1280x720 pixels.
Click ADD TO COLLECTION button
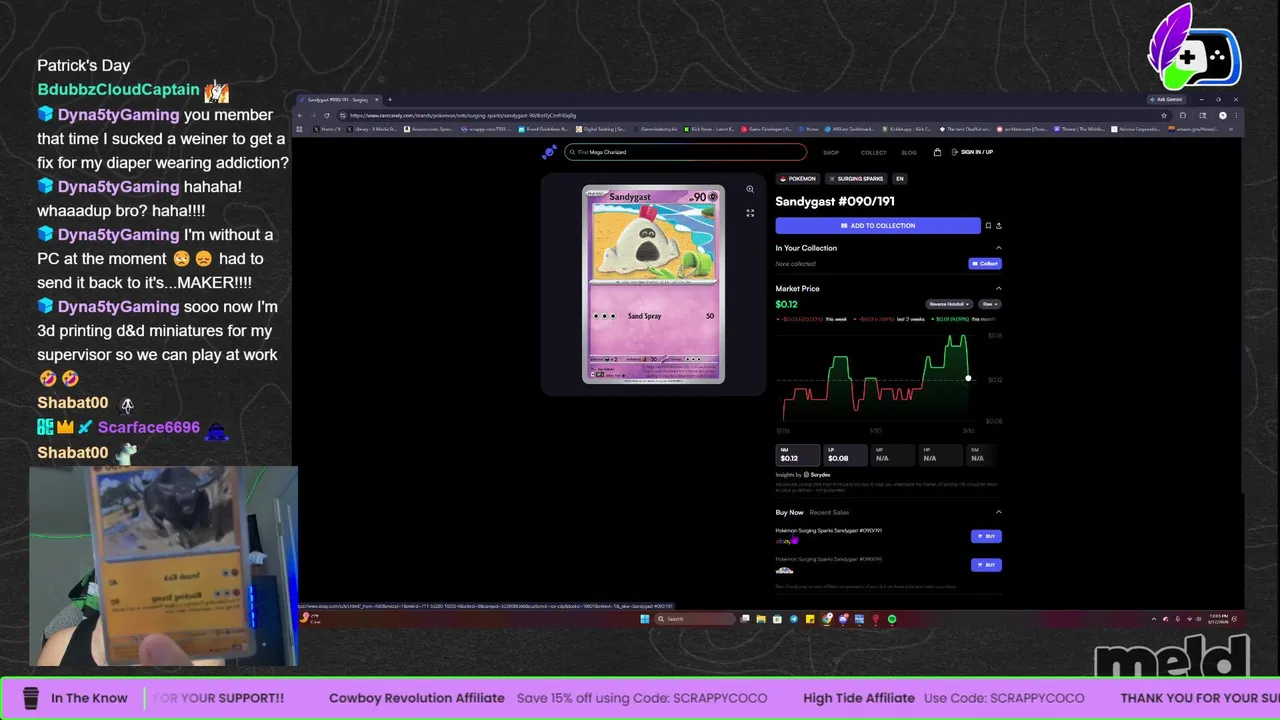[878, 226]
